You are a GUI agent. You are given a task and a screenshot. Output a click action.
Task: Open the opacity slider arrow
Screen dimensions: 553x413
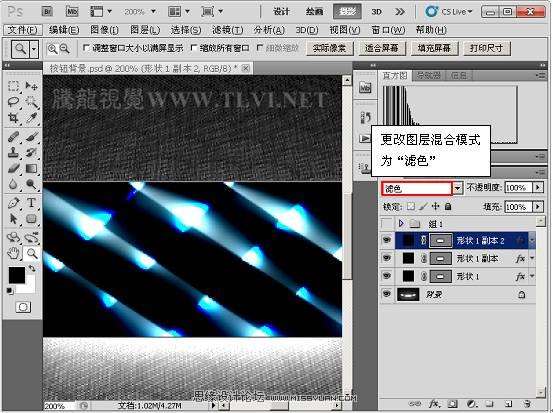(x=538, y=187)
